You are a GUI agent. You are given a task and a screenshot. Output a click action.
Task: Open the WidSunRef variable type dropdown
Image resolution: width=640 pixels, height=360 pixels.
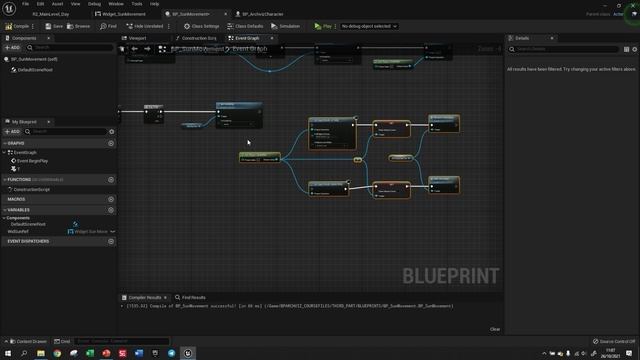click(91, 231)
